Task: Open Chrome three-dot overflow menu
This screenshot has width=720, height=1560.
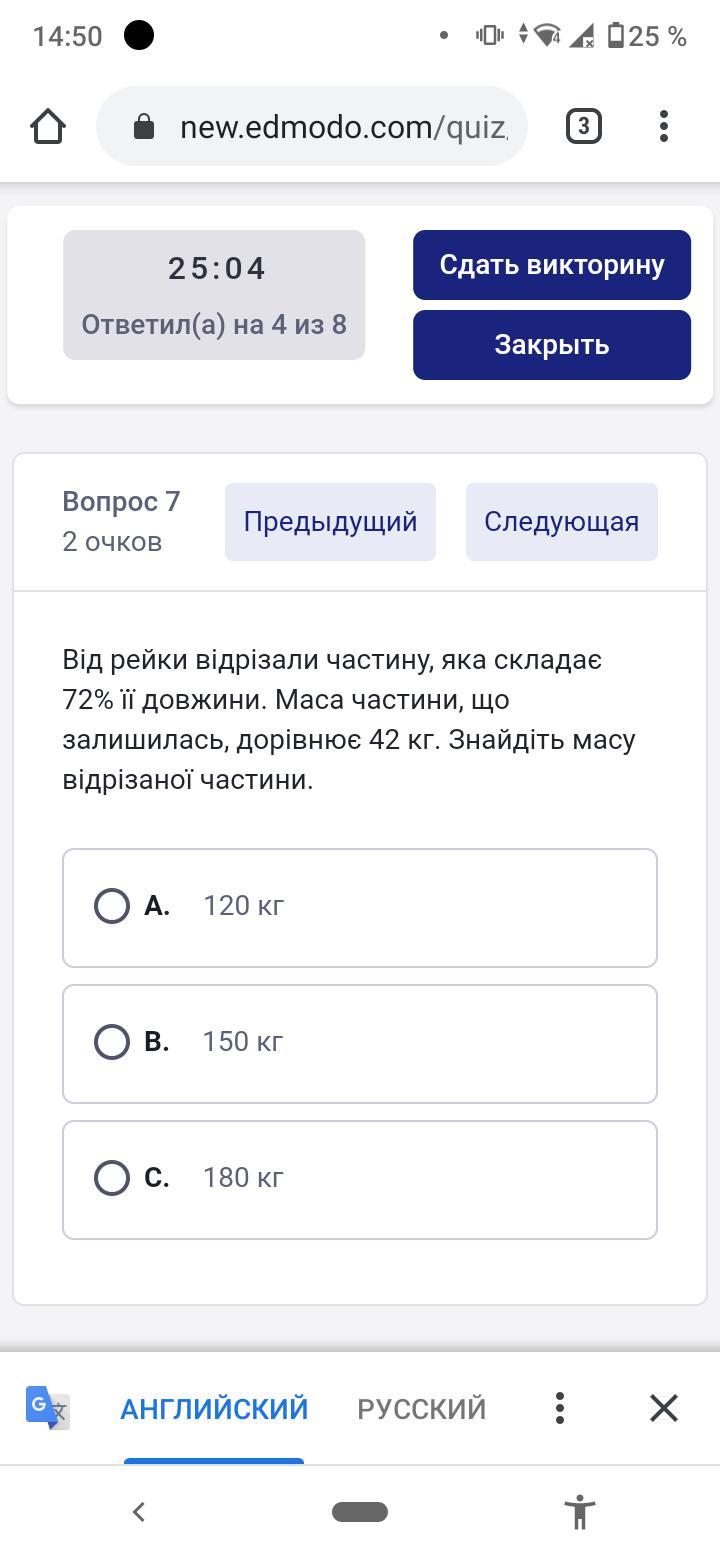Action: pos(664,127)
